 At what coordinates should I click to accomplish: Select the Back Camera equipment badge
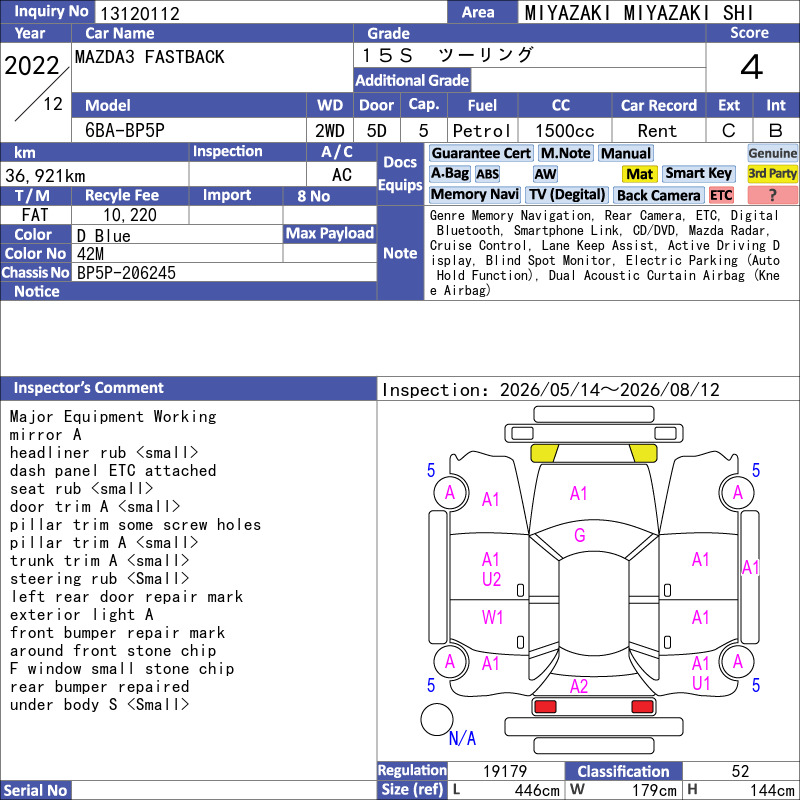[x=658, y=195]
